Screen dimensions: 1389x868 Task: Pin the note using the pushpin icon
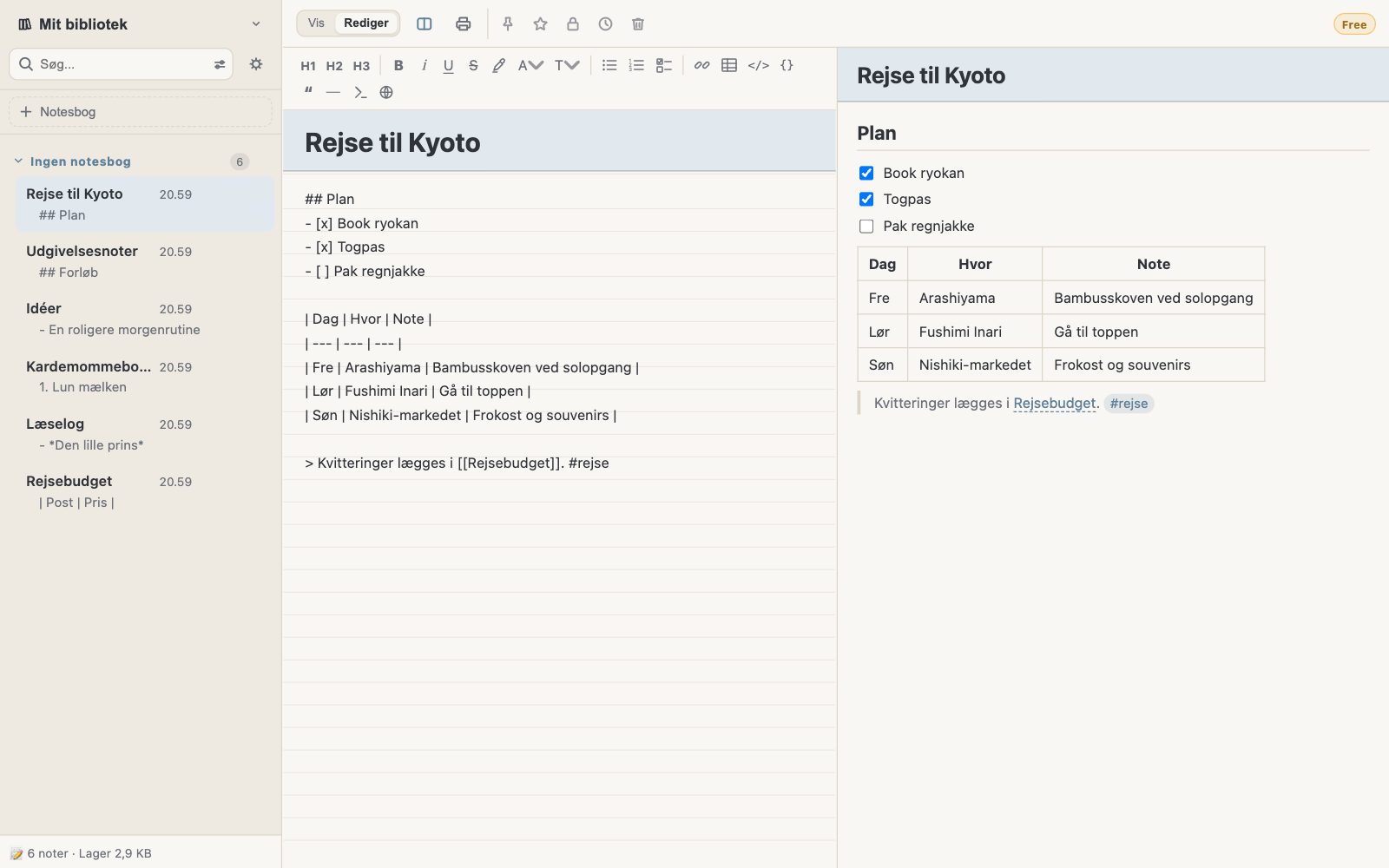[508, 24]
